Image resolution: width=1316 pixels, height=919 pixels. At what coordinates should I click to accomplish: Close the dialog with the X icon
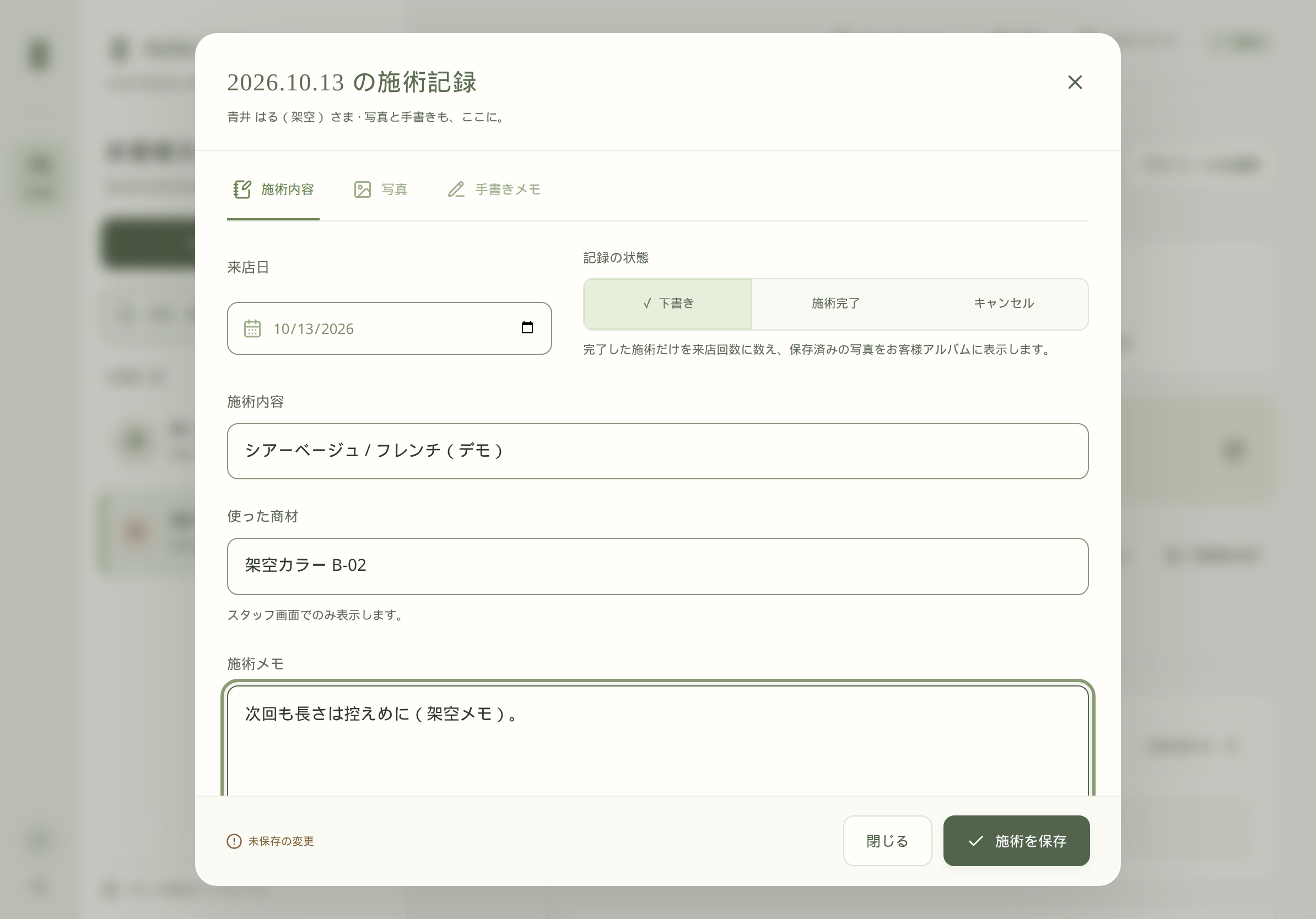(1075, 83)
